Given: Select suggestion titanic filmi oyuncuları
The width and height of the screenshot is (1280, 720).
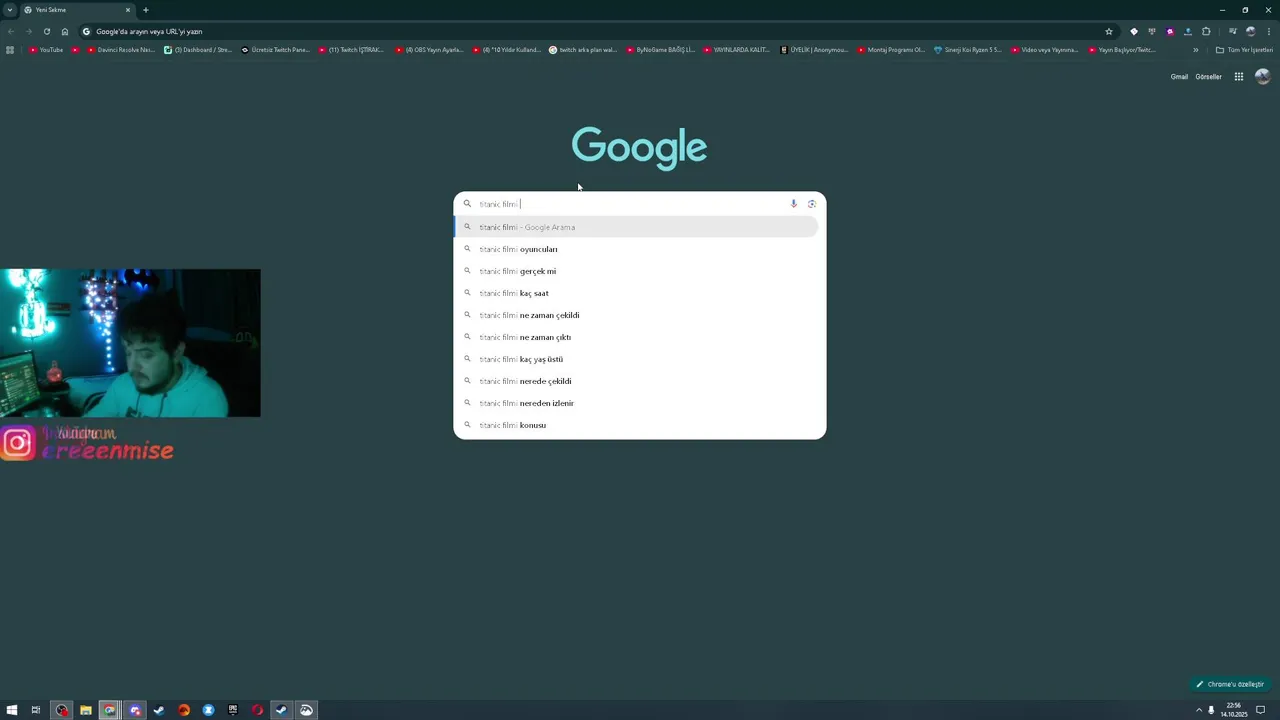Looking at the screenshot, I should point(636,249).
